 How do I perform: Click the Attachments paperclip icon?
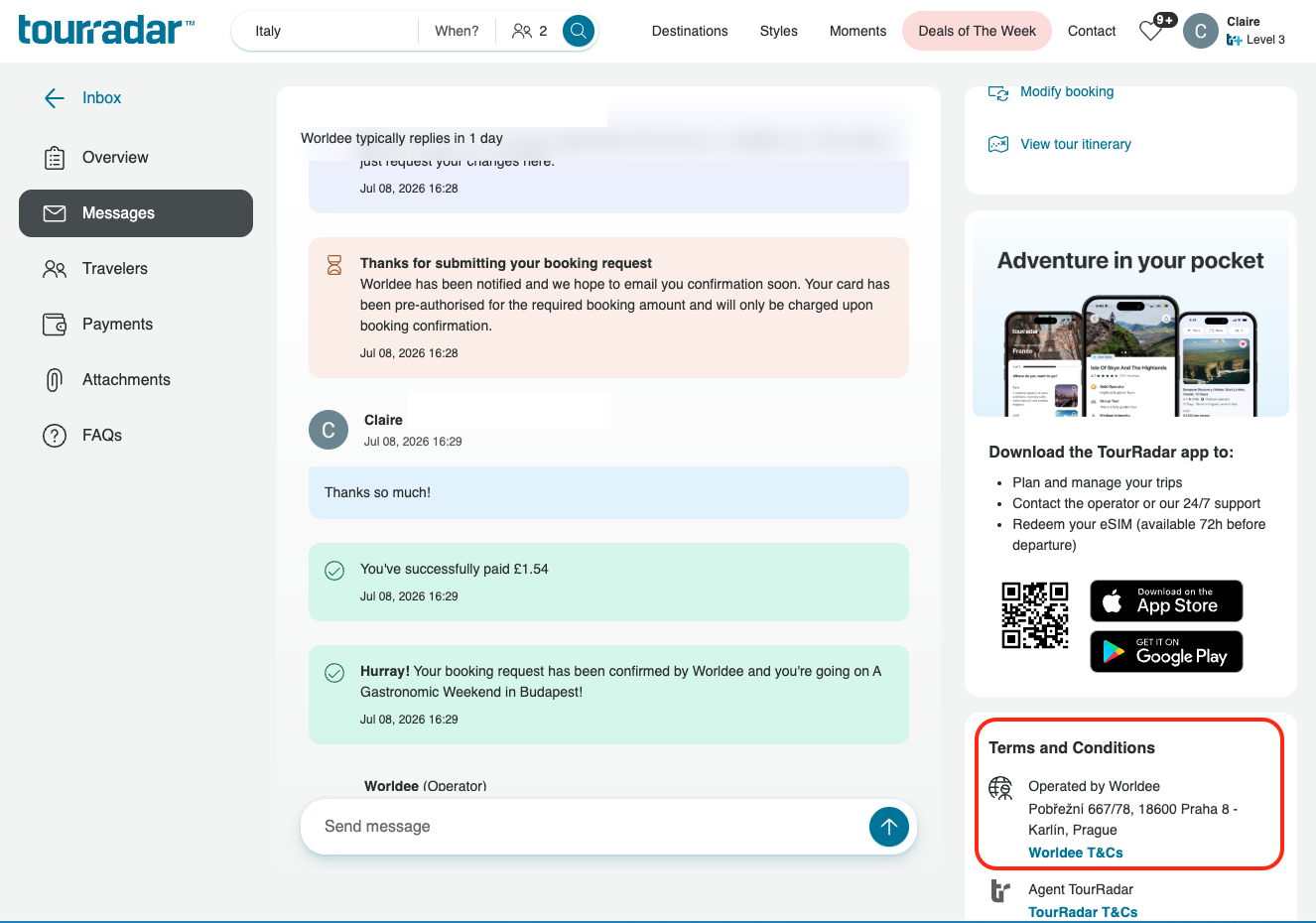[55, 380]
